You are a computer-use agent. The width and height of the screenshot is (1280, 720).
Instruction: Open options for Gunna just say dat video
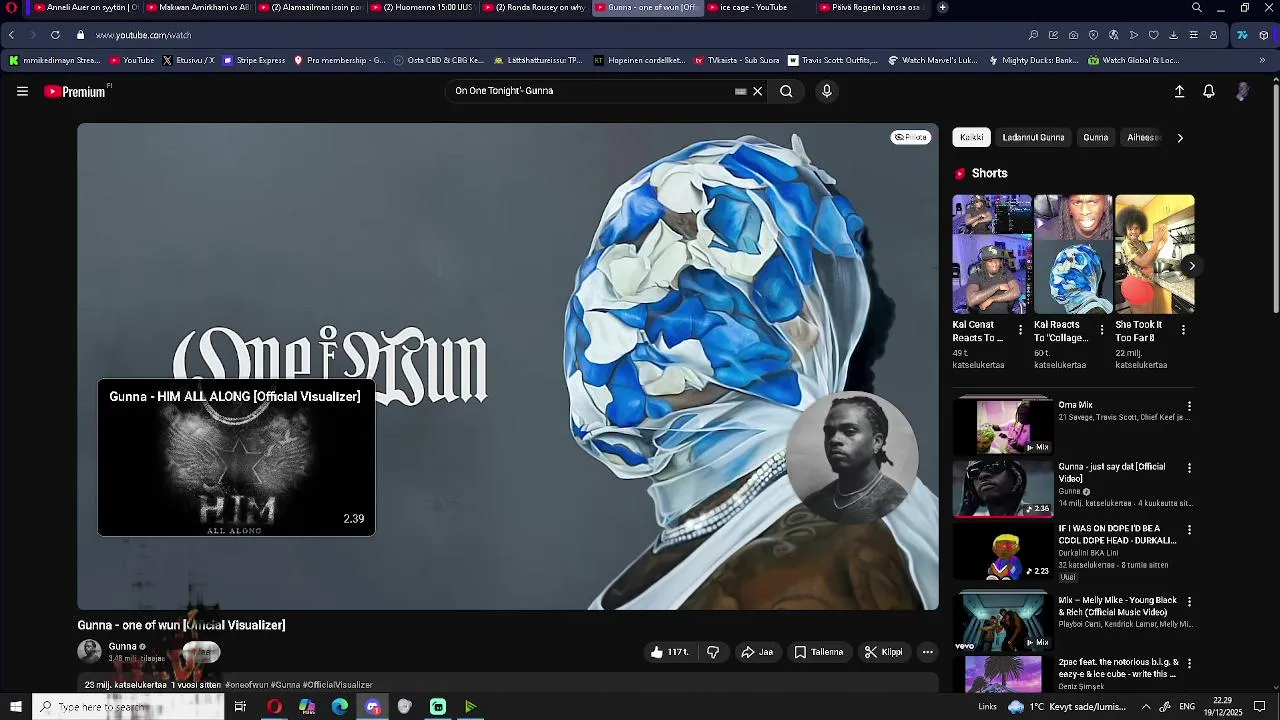[x=1189, y=468]
